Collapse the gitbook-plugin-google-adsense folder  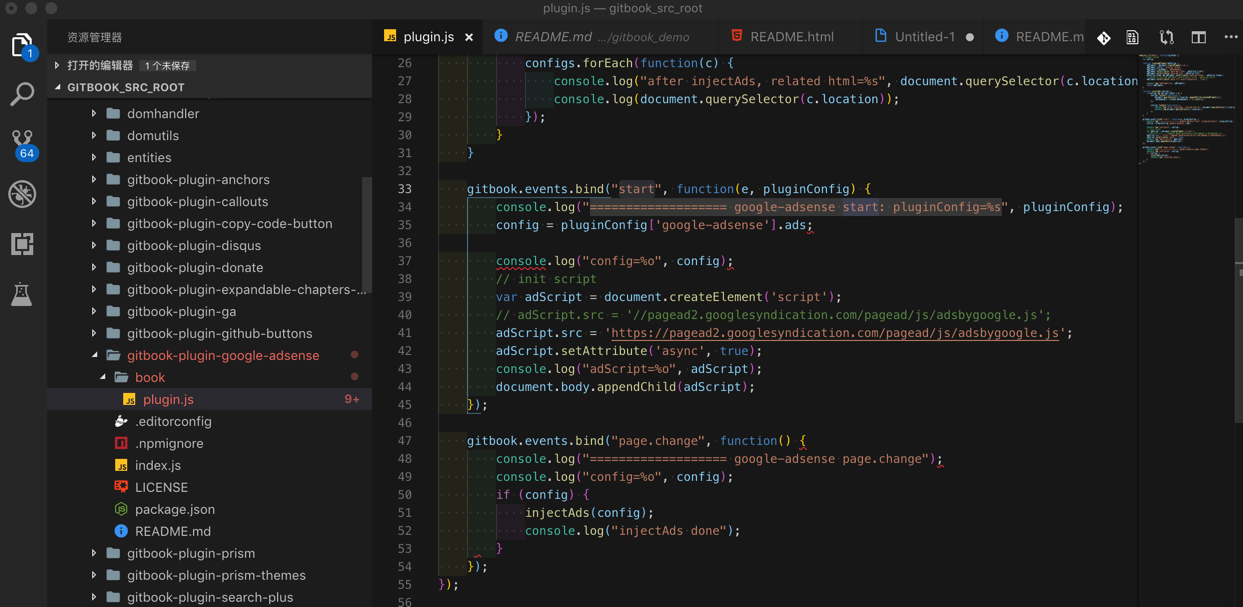tap(222, 355)
